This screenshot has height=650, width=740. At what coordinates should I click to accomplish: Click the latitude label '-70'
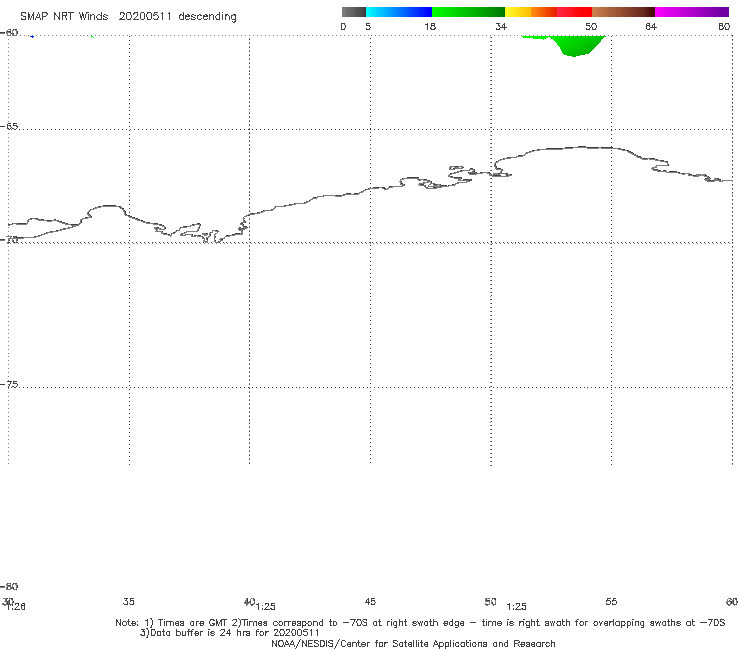tap(9, 240)
